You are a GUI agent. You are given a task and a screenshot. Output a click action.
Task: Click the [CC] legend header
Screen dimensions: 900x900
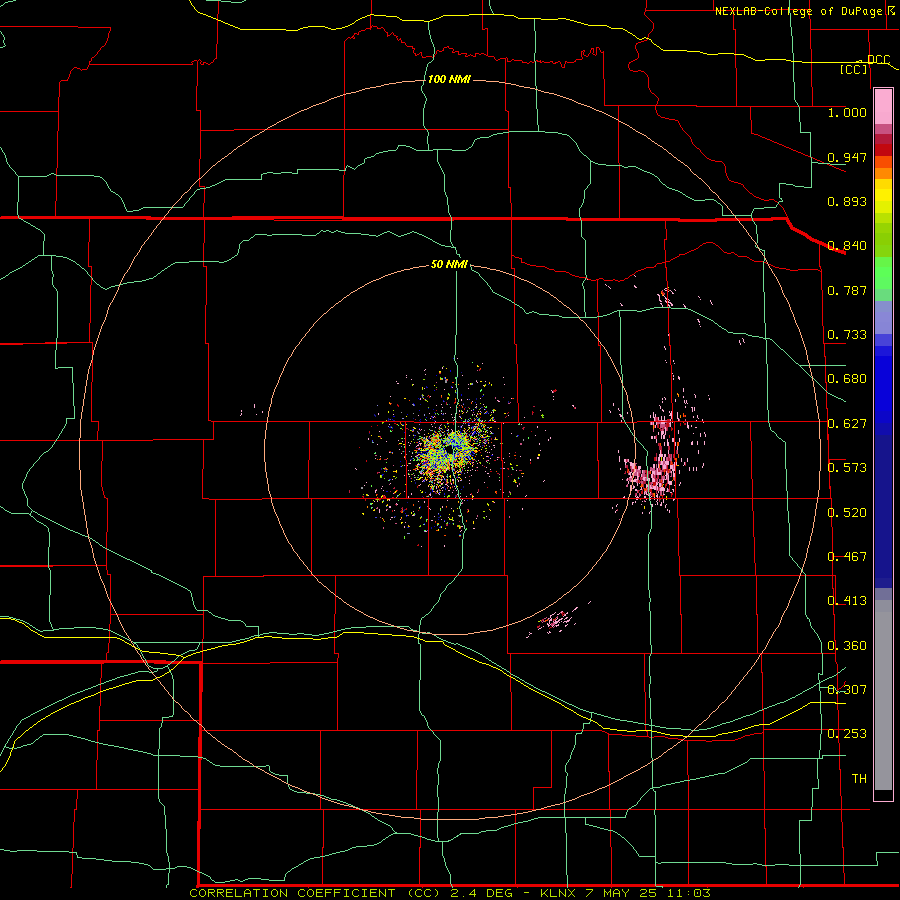(x=854, y=69)
